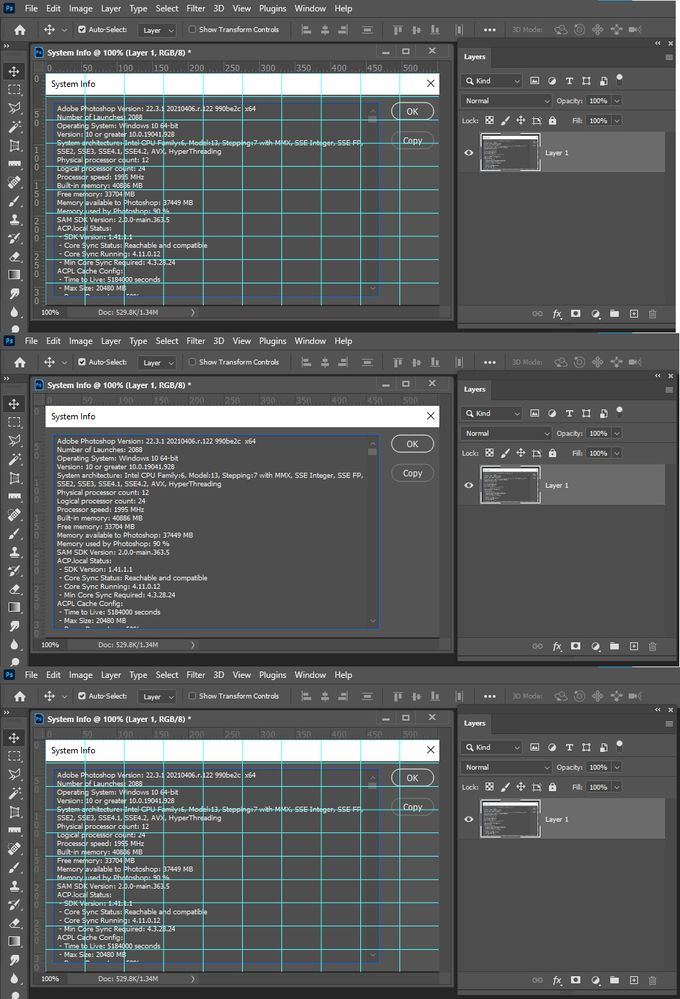This screenshot has height=999, width=680.
Task: Create a new group in middle Layers panel
Action: click(x=614, y=646)
